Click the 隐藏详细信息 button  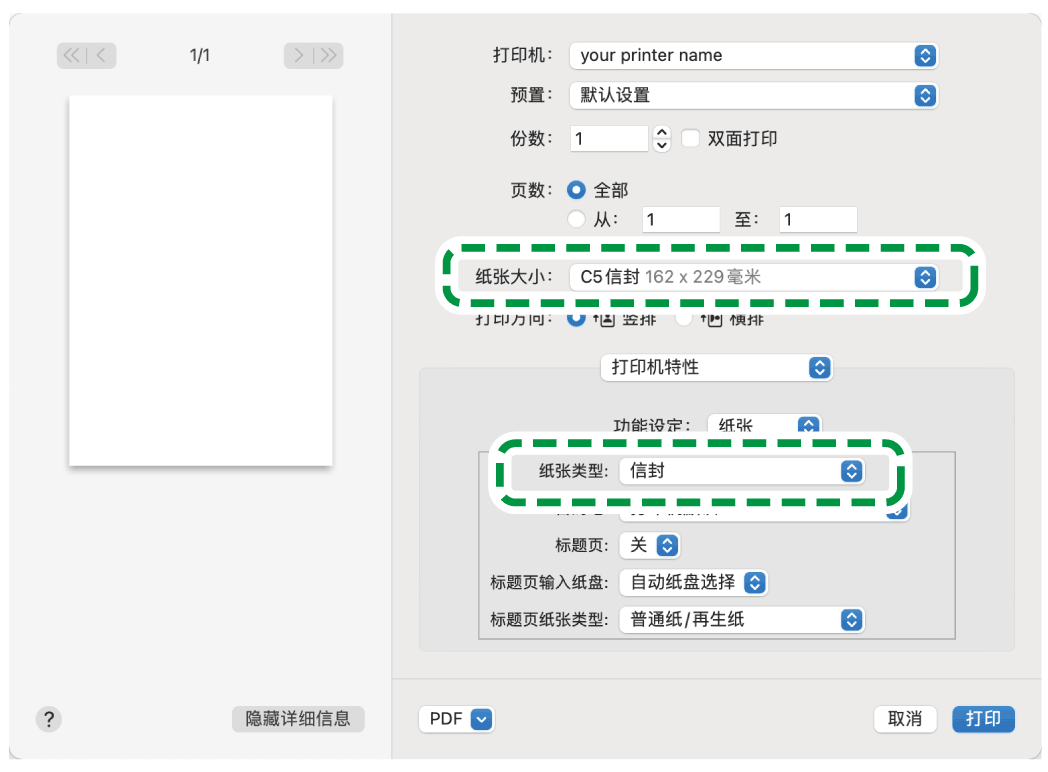[298, 719]
